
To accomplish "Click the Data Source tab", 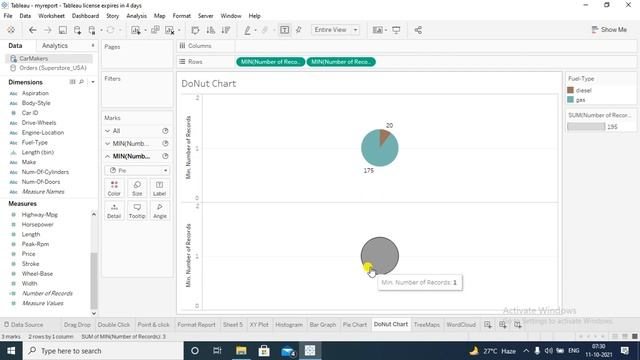I will tap(24, 324).
